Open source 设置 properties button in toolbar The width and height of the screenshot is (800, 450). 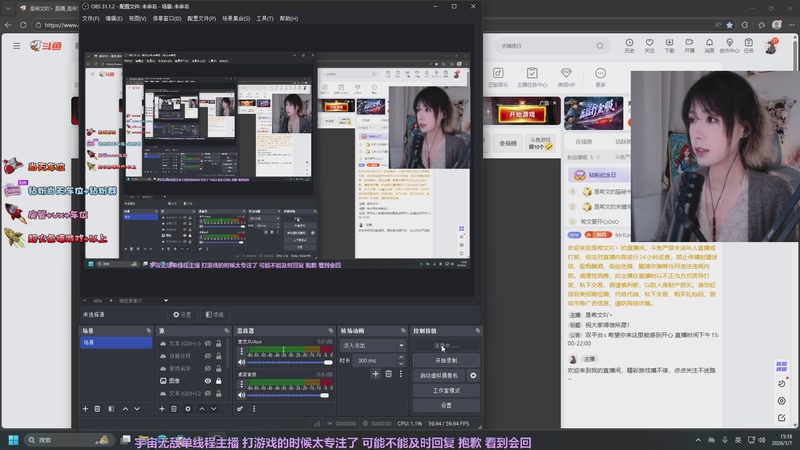click(182, 315)
